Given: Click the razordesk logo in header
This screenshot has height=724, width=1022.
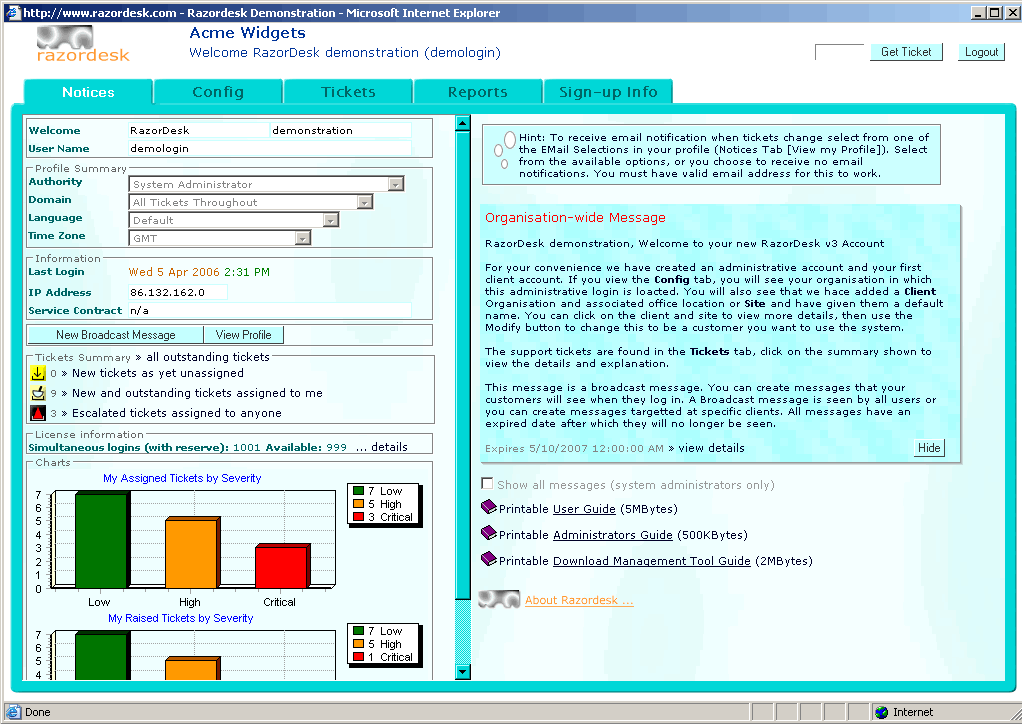Looking at the screenshot, I should tap(83, 44).
